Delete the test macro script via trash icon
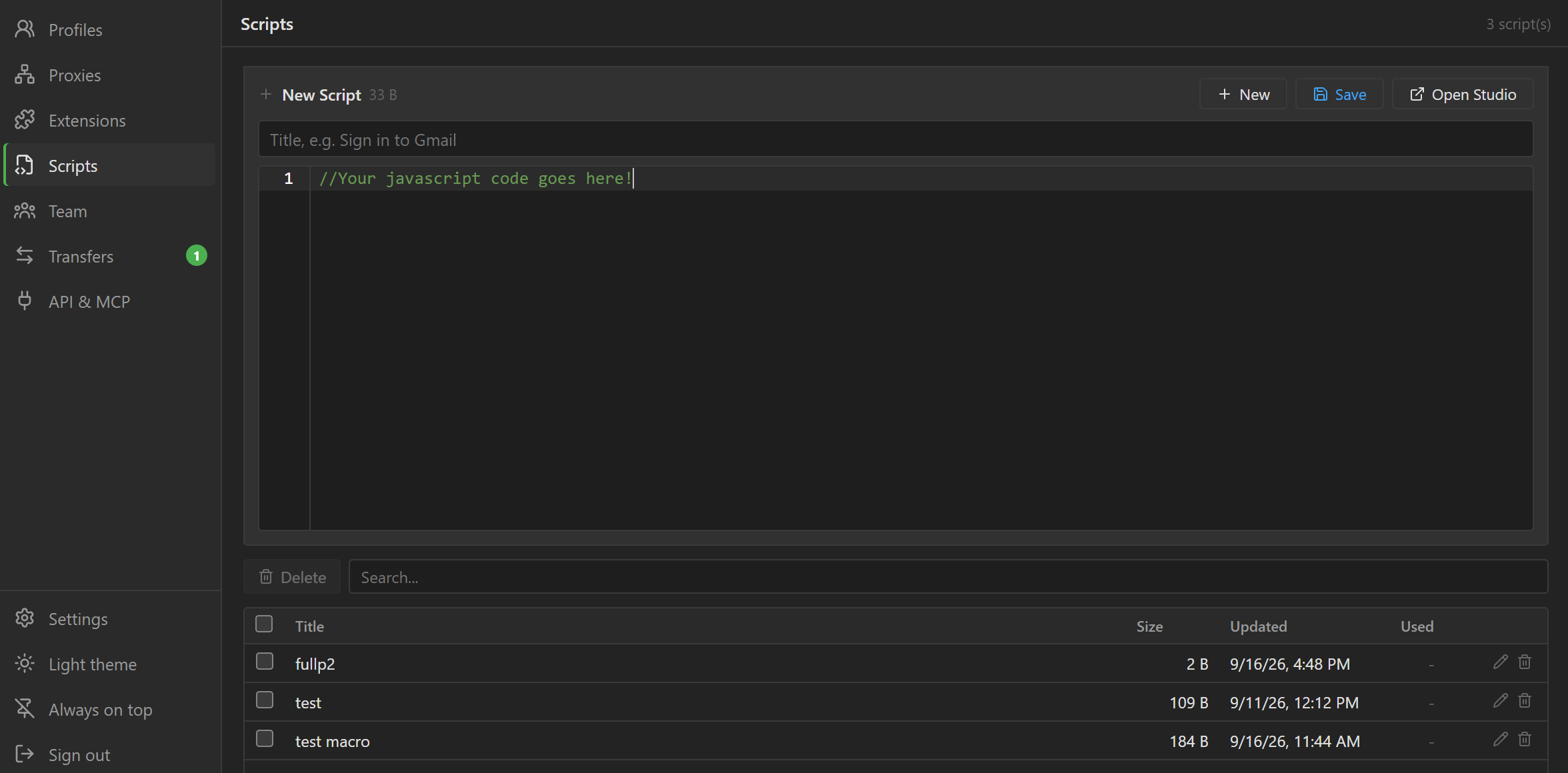The width and height of the screenshot is (1568, 773). tap(1525, 740)
